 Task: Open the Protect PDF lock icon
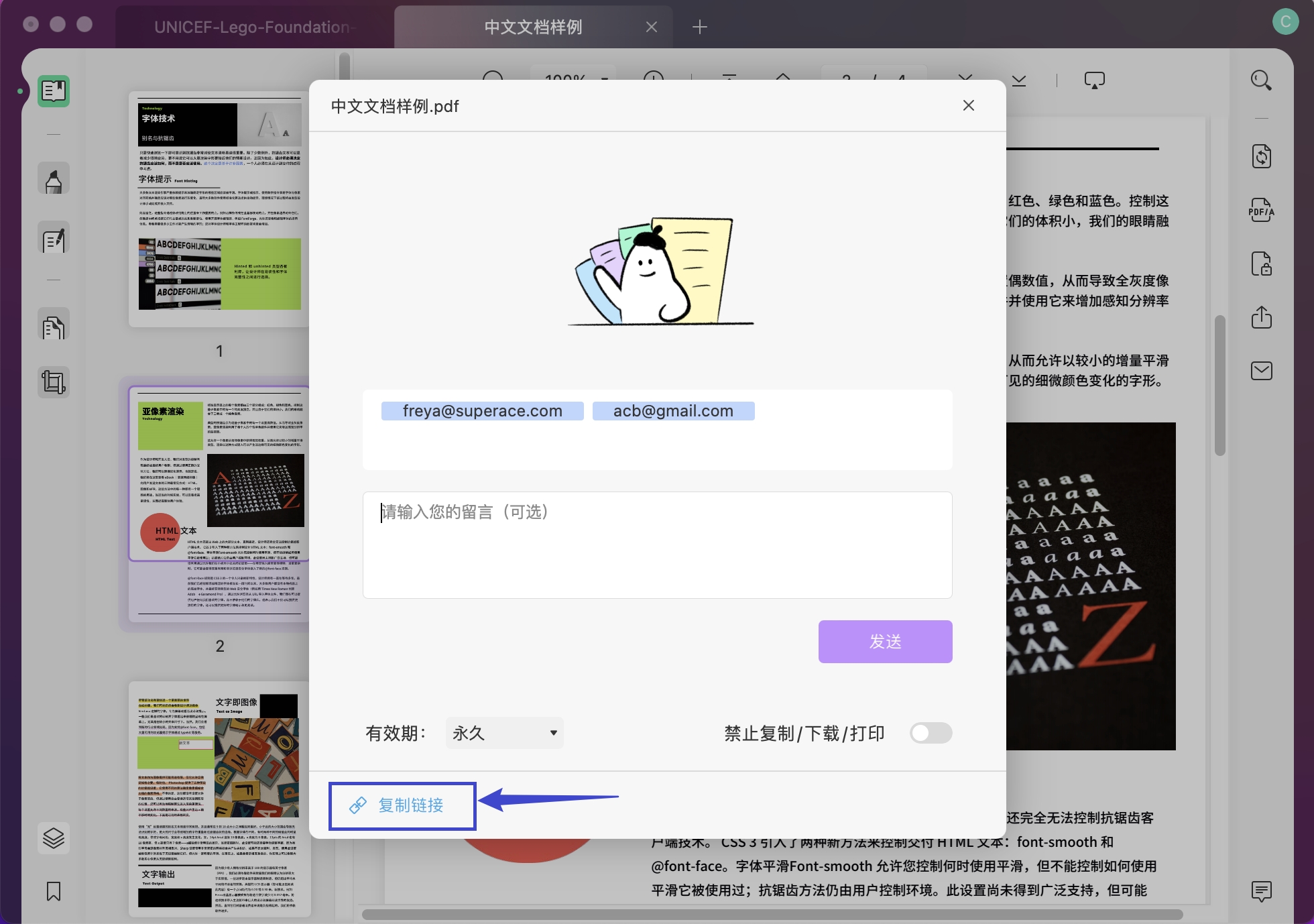point(1261,264)
